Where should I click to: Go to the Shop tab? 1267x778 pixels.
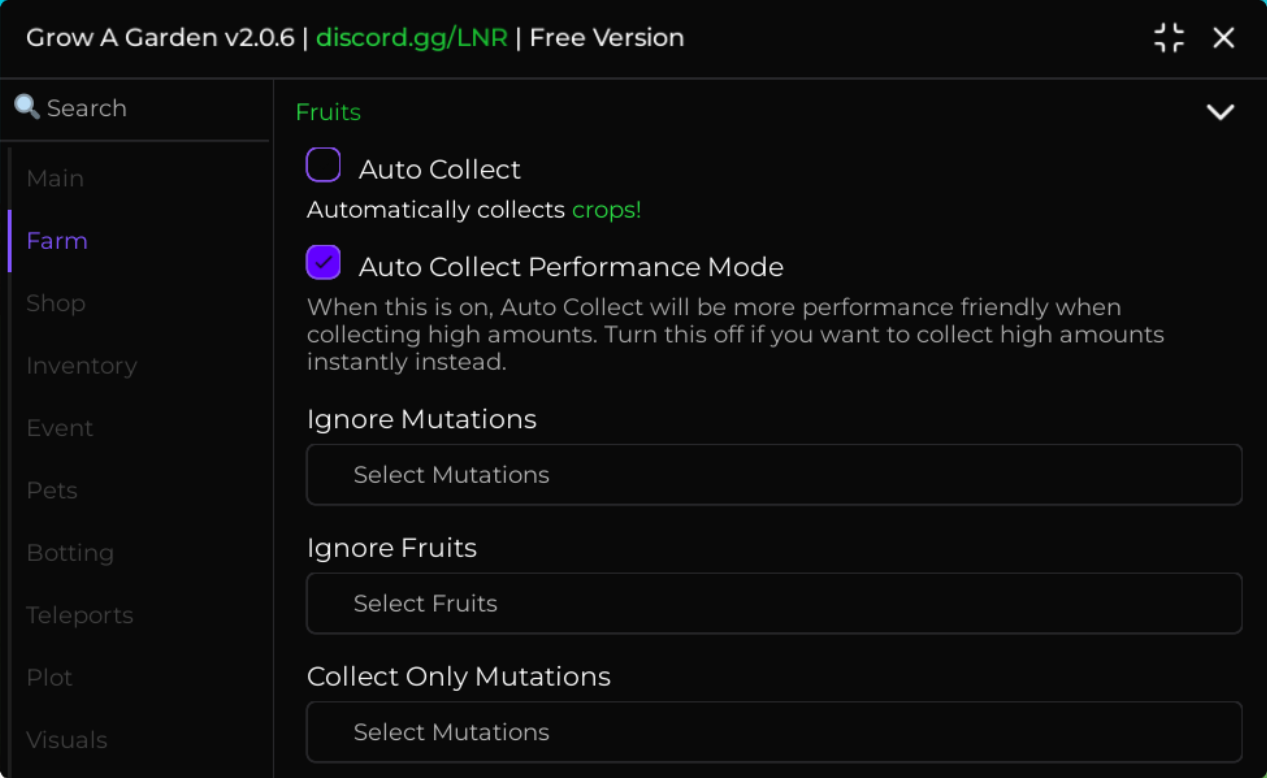click(x=56, y=303)
